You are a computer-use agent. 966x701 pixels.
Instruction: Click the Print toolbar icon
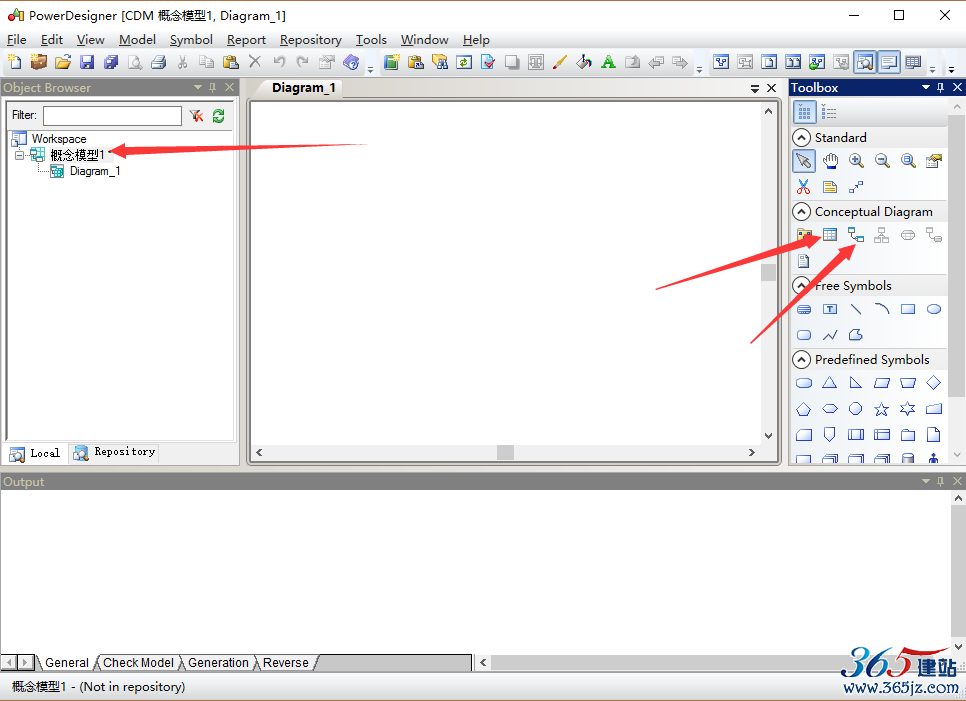[x=158, y=62]
